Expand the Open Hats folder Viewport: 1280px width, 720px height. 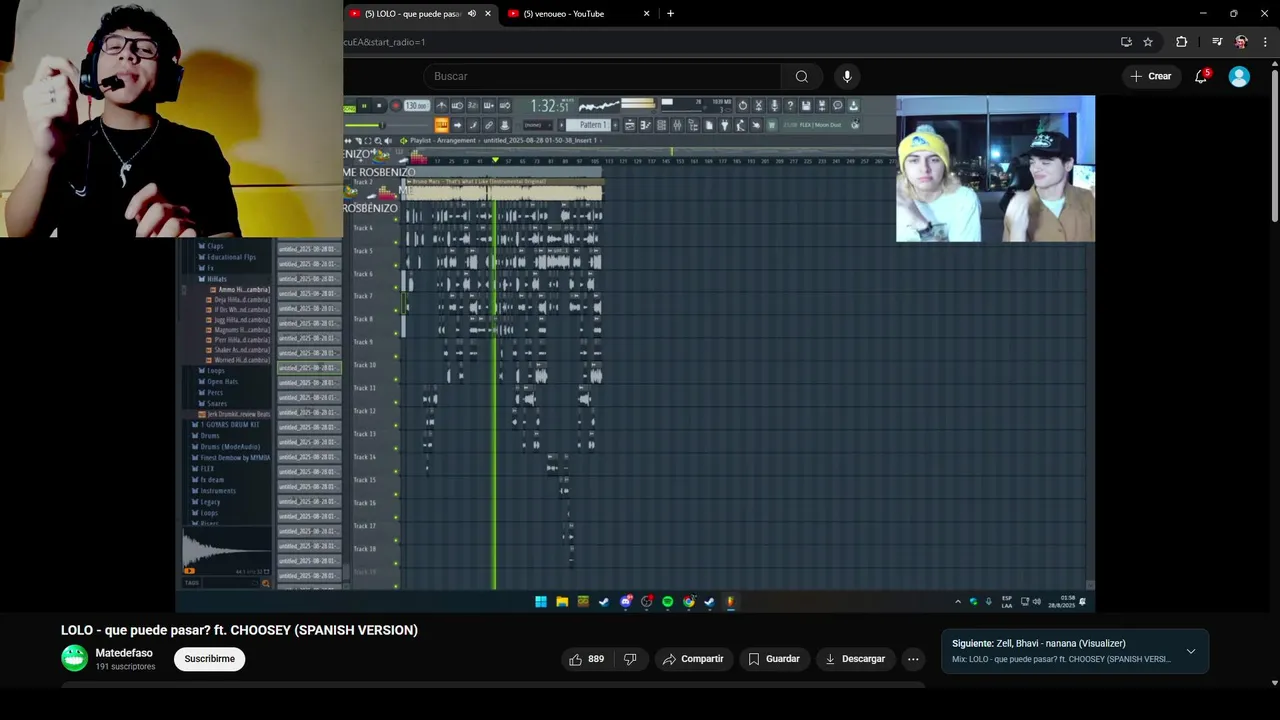point(219,381)
